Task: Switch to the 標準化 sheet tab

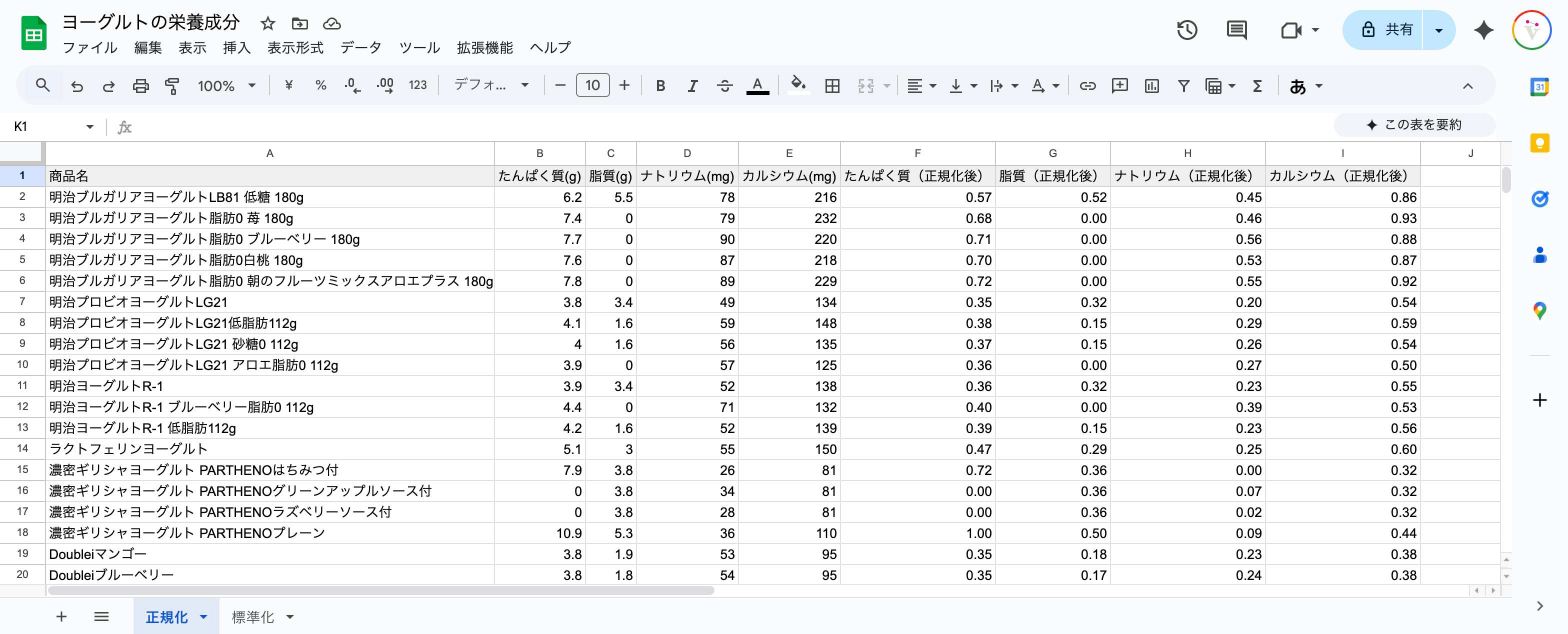Action: [x=252, y=617]
